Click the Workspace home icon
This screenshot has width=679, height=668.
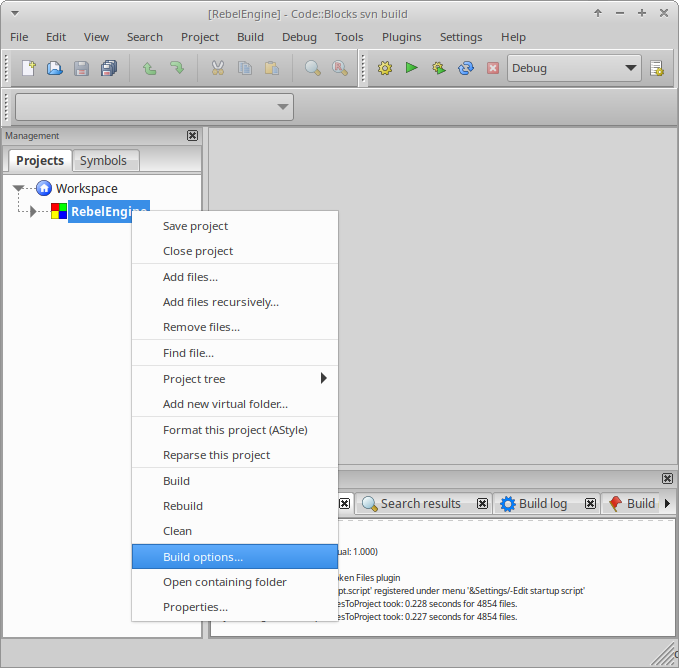point(44,188)
